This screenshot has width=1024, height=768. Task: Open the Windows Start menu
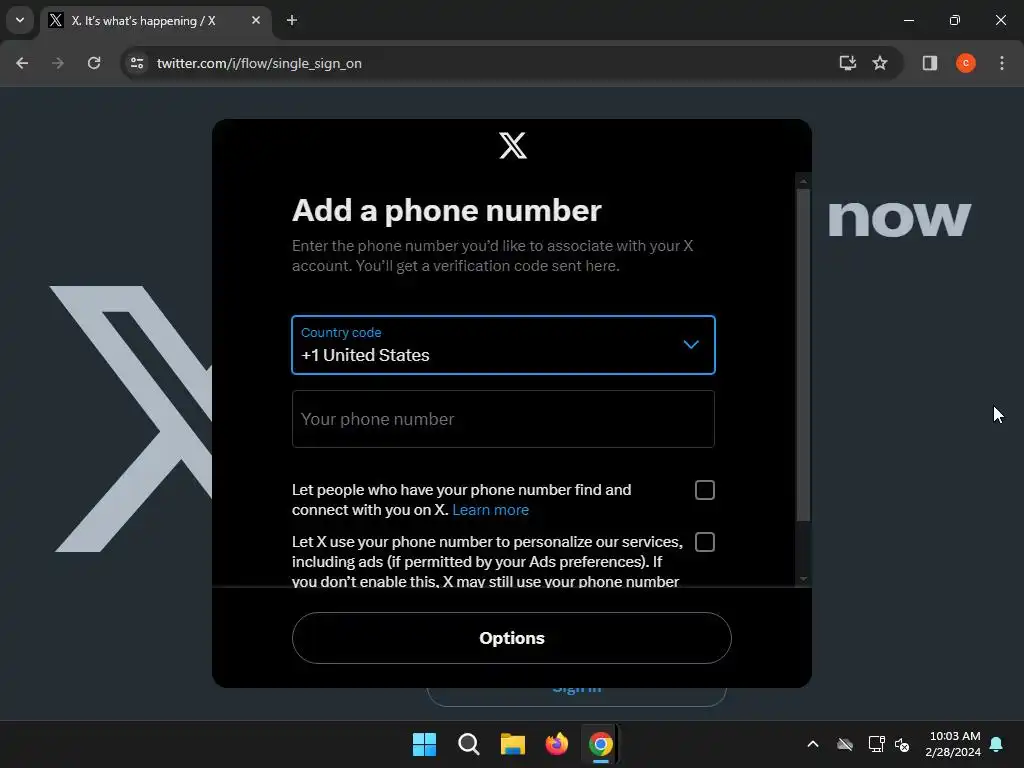tap(424, 744)
